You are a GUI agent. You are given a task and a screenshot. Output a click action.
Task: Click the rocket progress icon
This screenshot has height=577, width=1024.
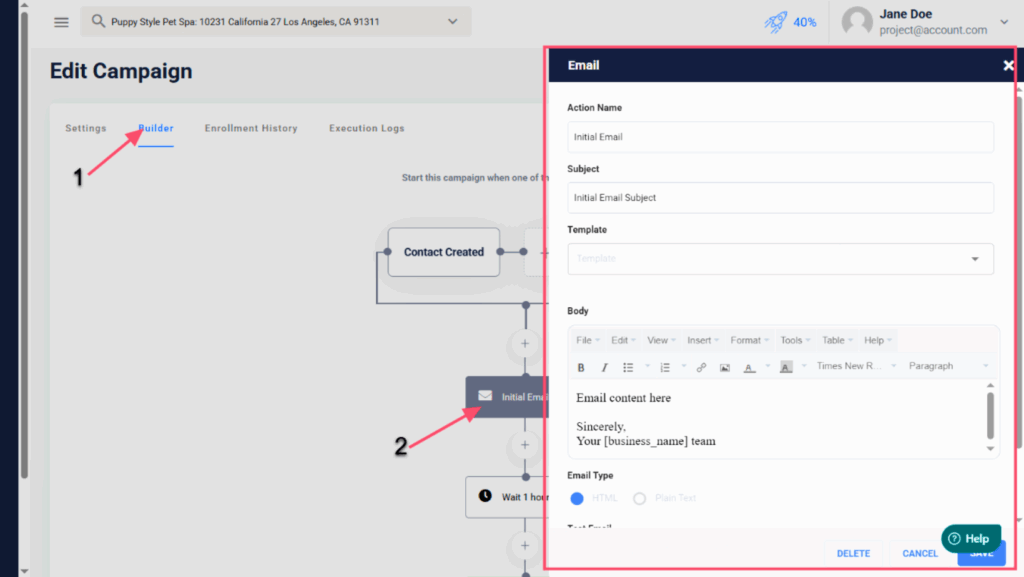pos(776,22)
